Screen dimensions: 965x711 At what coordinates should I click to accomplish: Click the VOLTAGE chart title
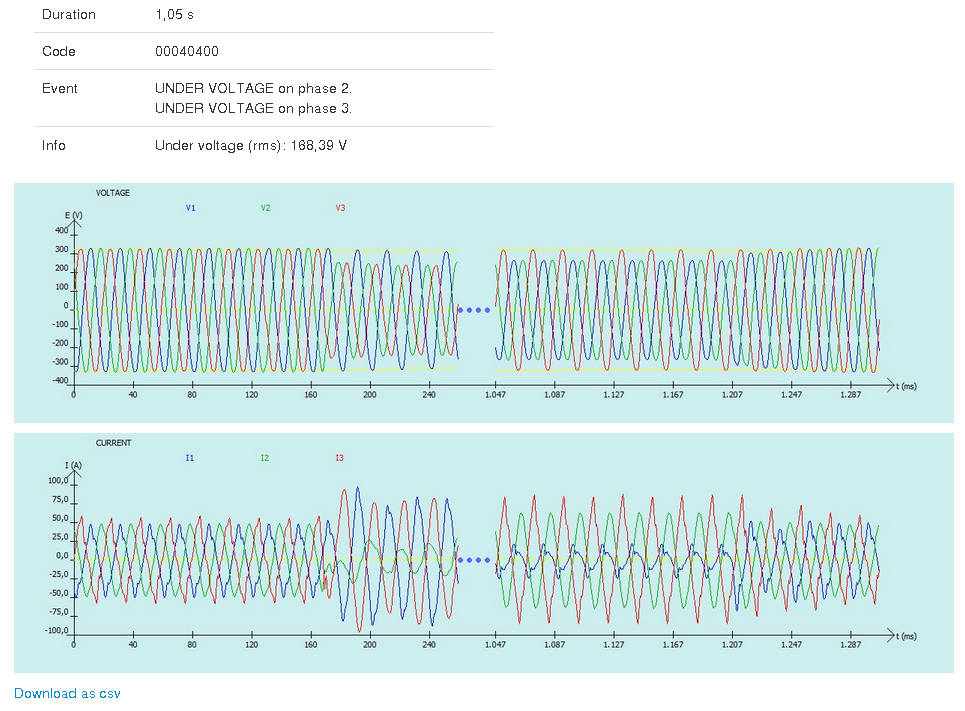[x=113, y=193]
